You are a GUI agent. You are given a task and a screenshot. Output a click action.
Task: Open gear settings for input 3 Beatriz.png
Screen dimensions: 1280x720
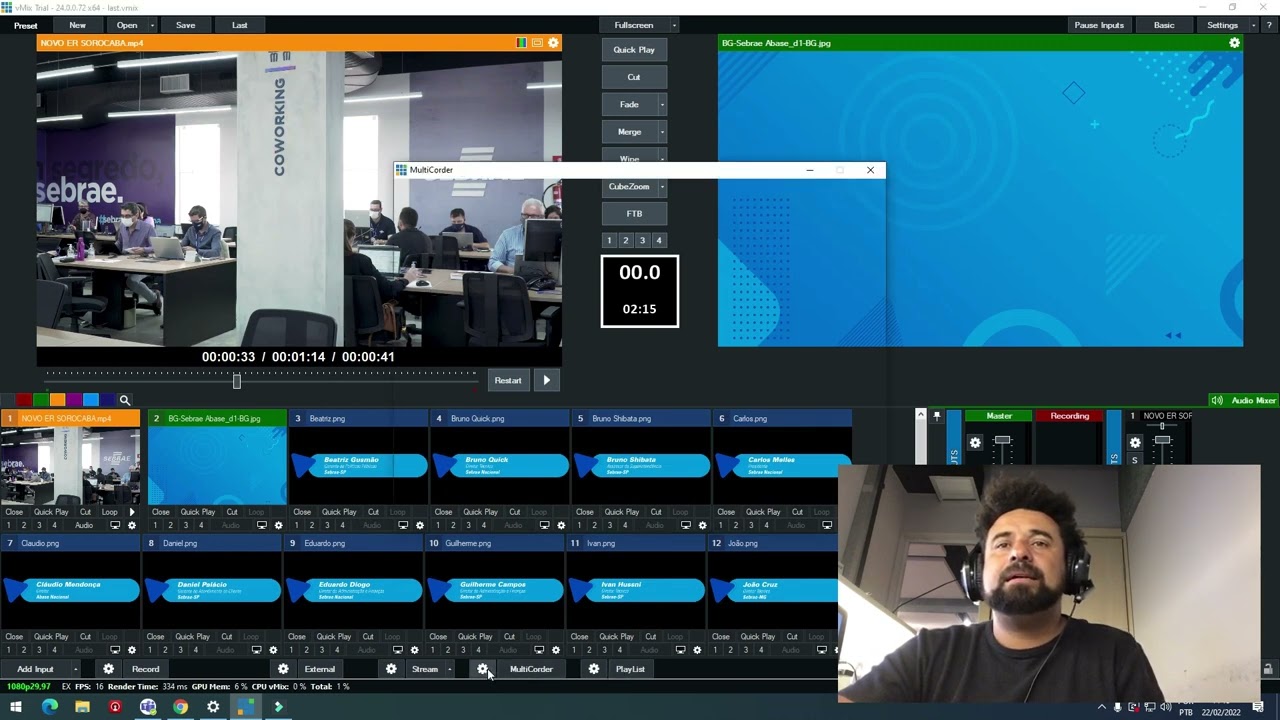coord(419,525)
